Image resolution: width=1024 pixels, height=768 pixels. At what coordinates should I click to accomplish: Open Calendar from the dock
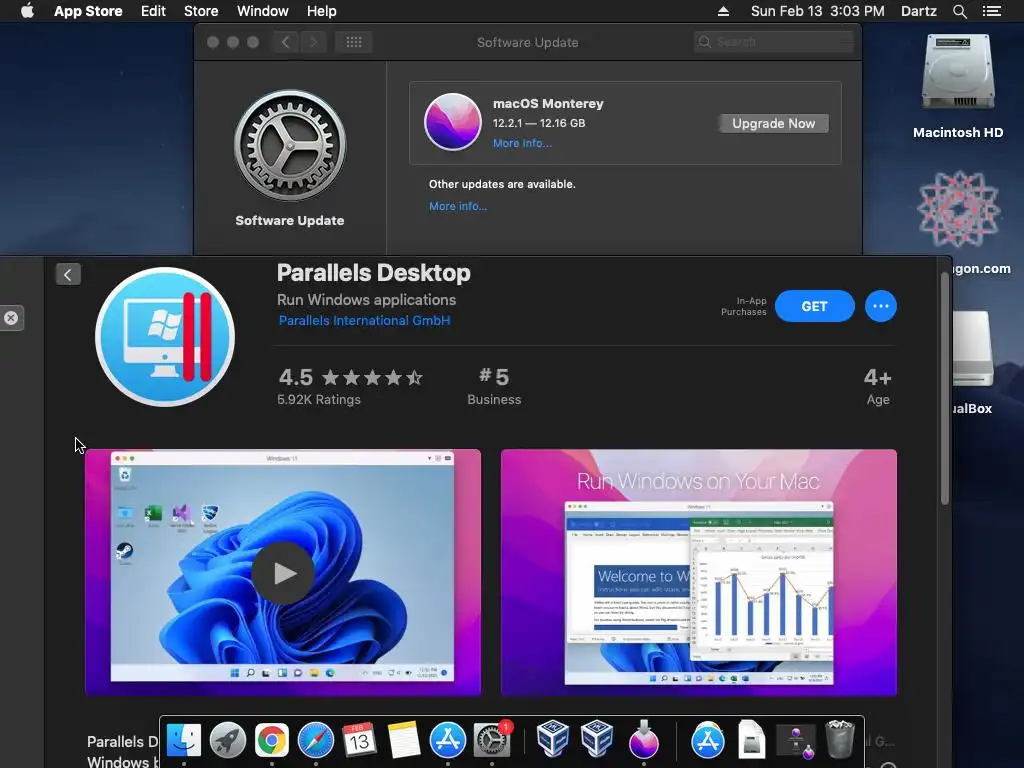[359, 741]
